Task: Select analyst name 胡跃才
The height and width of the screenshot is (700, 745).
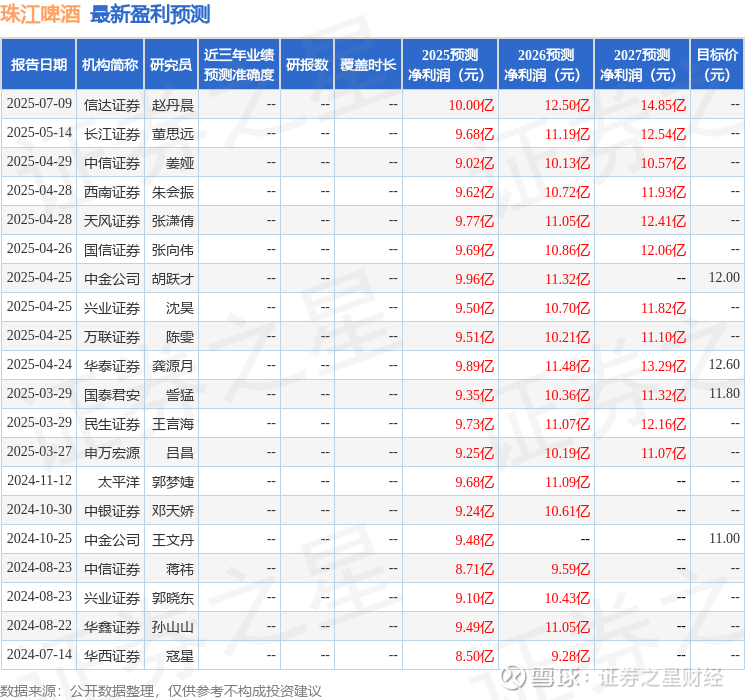Action: 173,279
